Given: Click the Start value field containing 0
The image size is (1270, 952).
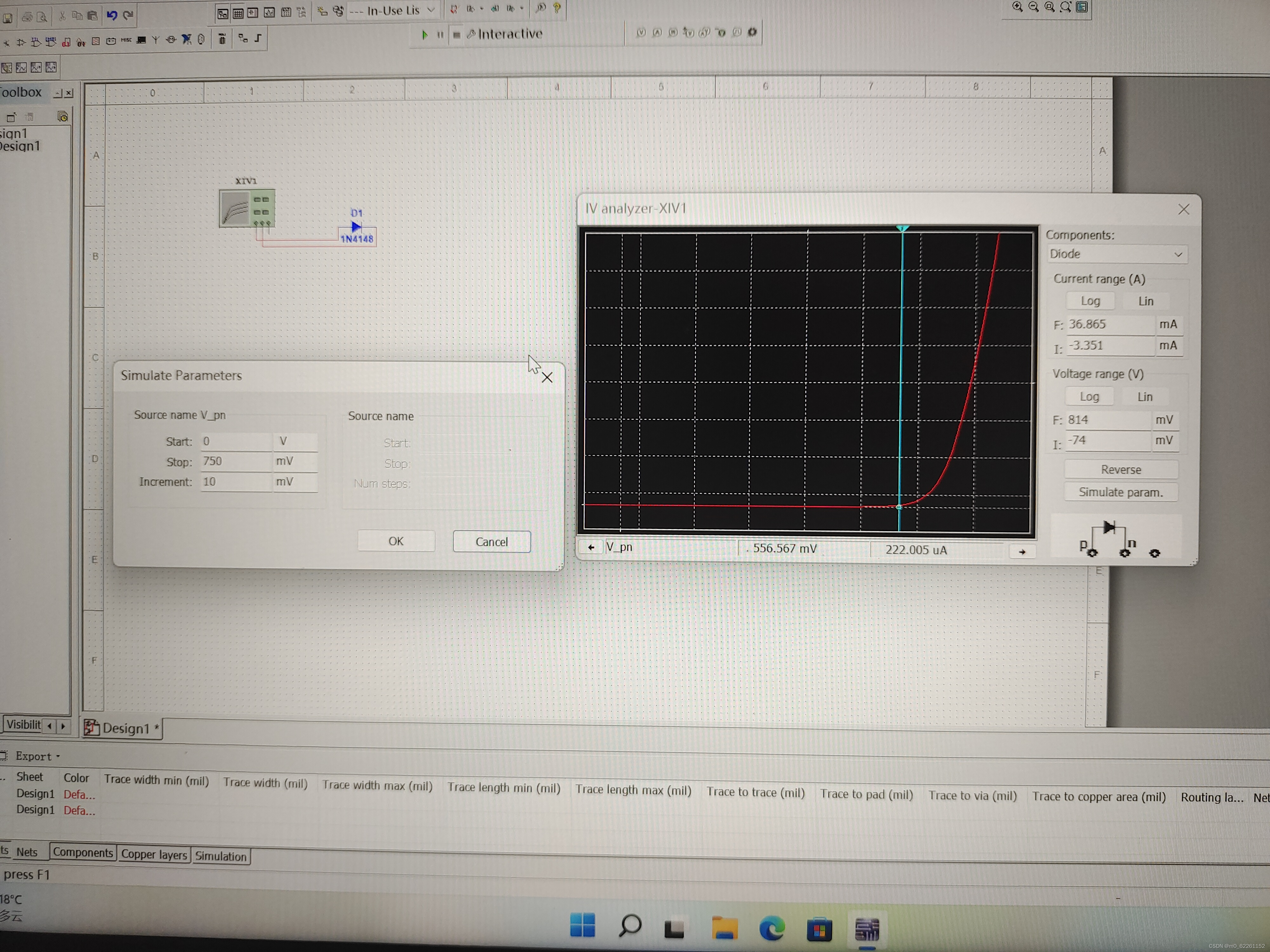Looking at the screenshot, I should click(x=236, y=441).
